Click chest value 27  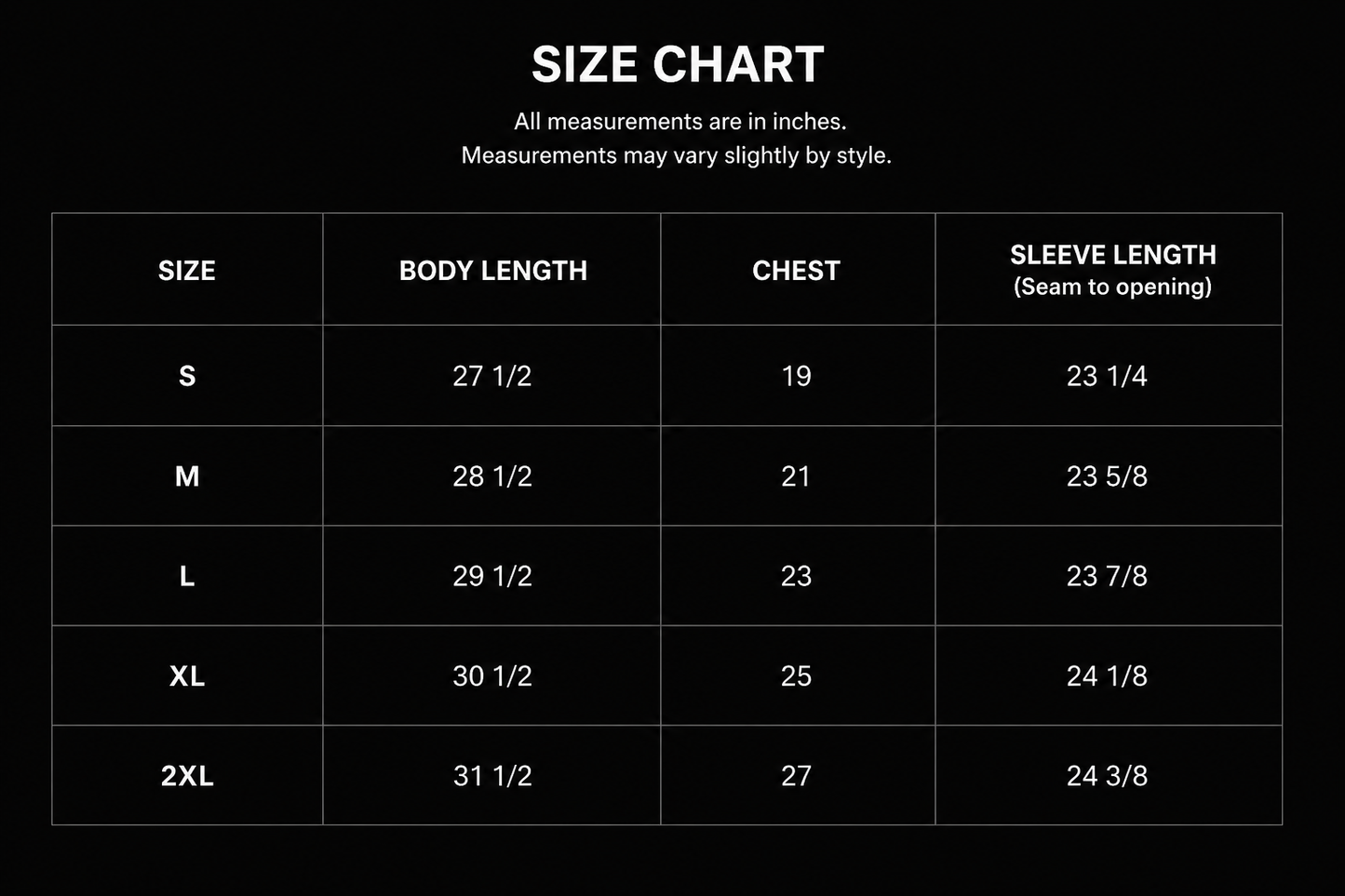coord(797,776)
